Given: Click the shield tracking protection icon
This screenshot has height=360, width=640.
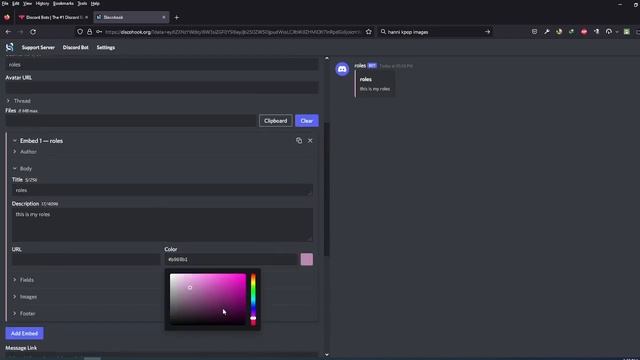Looking at the screenshot, I should [x=80, y=32].
